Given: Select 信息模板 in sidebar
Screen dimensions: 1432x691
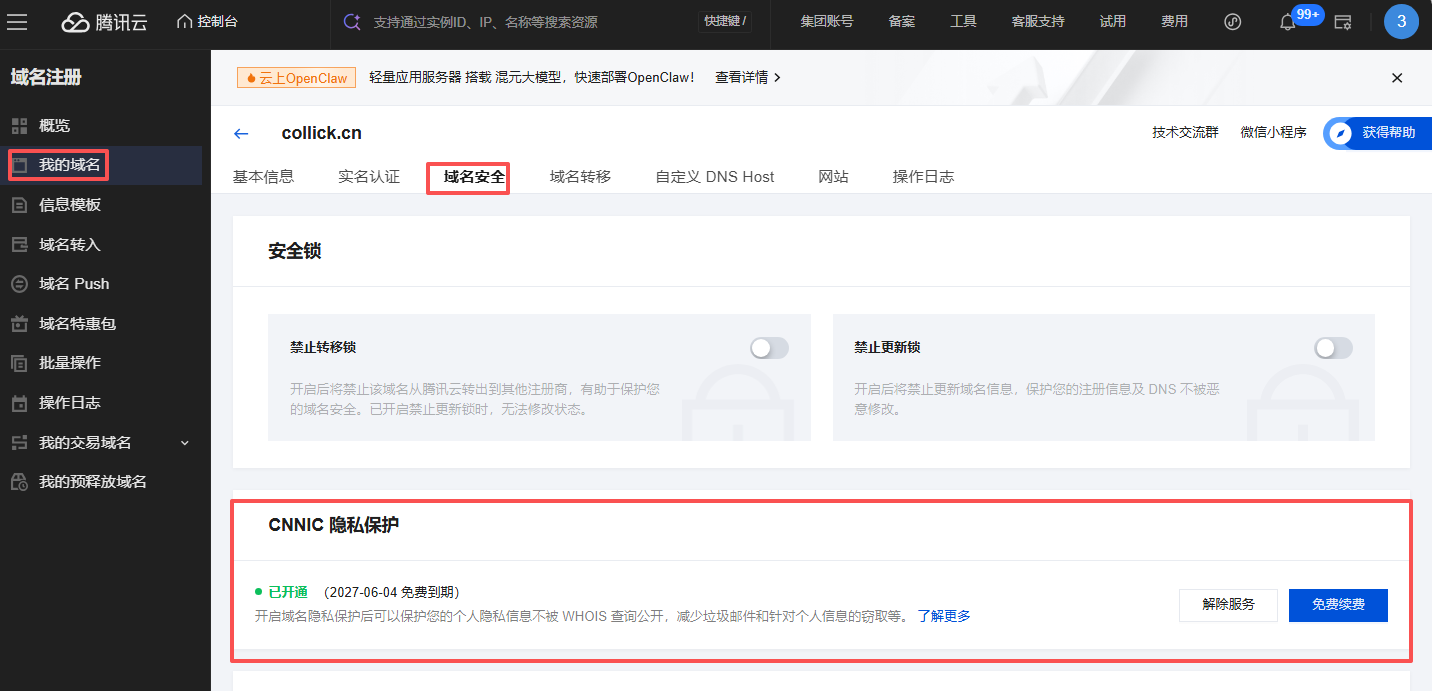Looking at the screenshot, I should [x=70, y=205].
